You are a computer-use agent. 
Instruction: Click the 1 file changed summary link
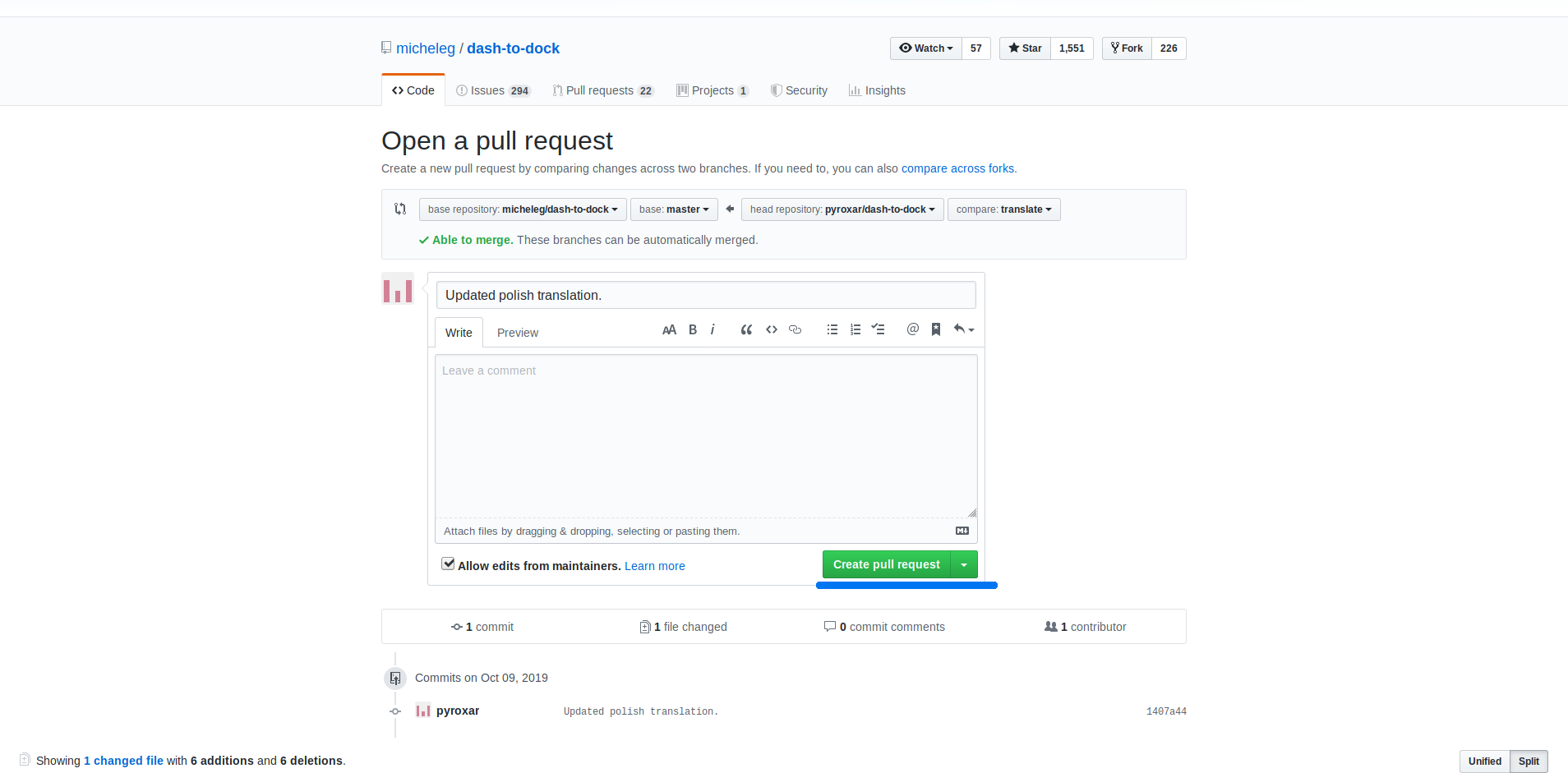click(683, 627)
